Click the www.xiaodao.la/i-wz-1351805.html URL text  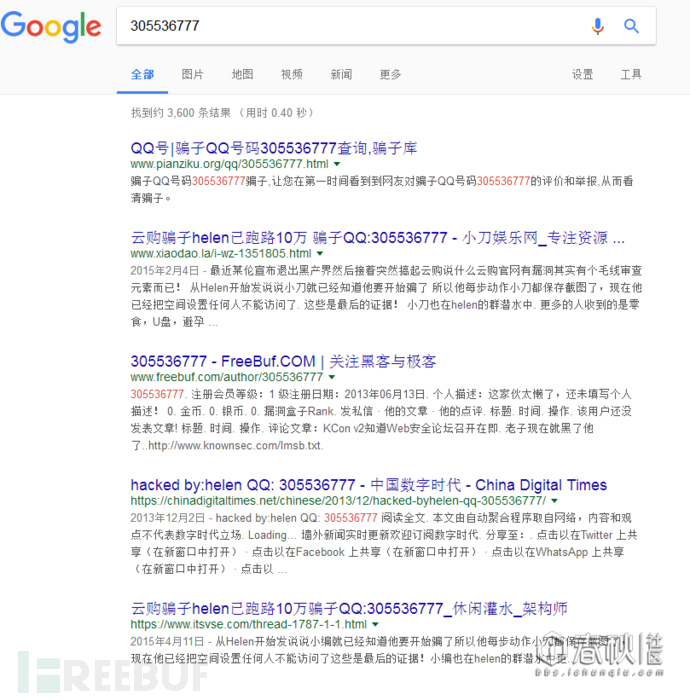click(x=221, y=254)
